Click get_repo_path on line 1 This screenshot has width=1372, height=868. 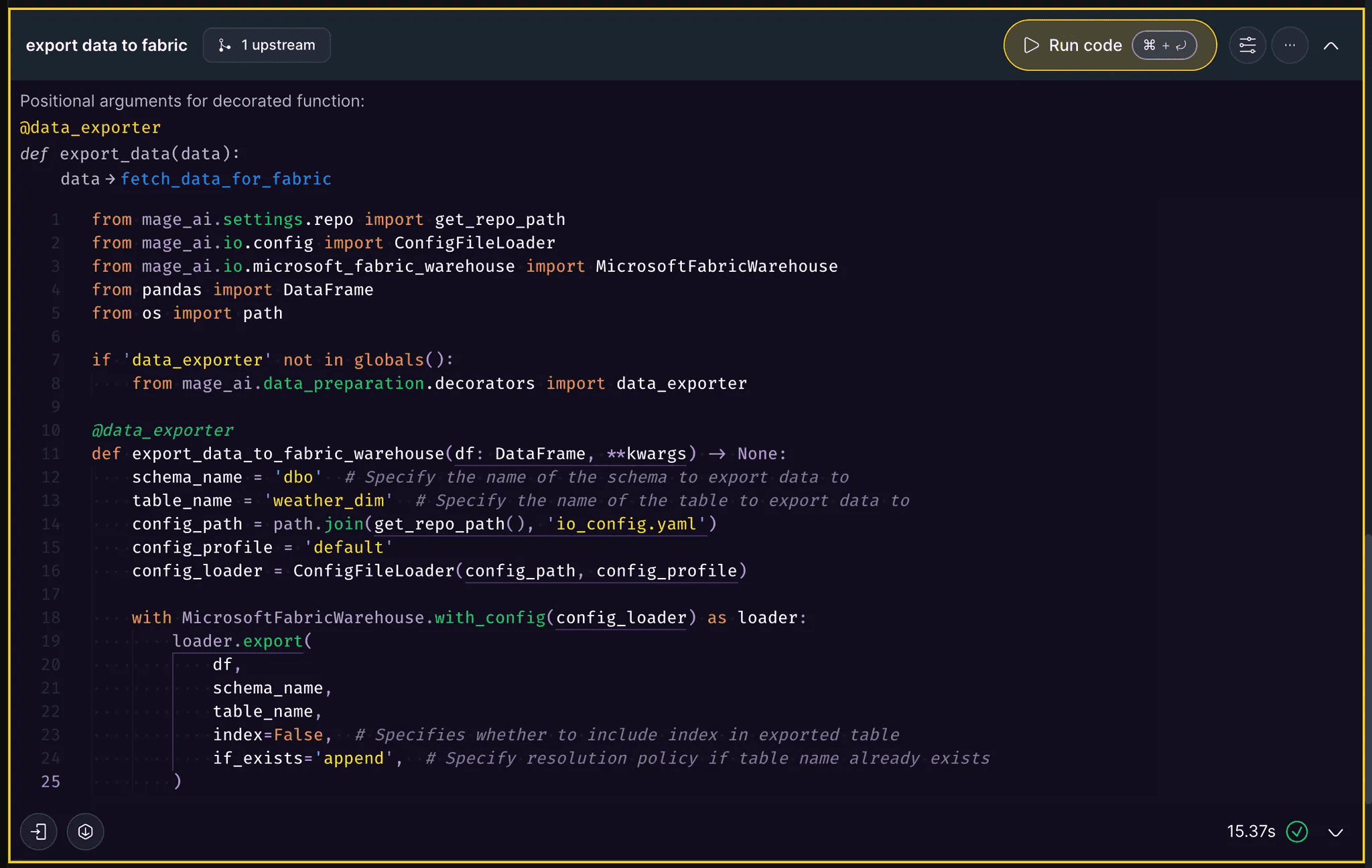coord(500,219)
